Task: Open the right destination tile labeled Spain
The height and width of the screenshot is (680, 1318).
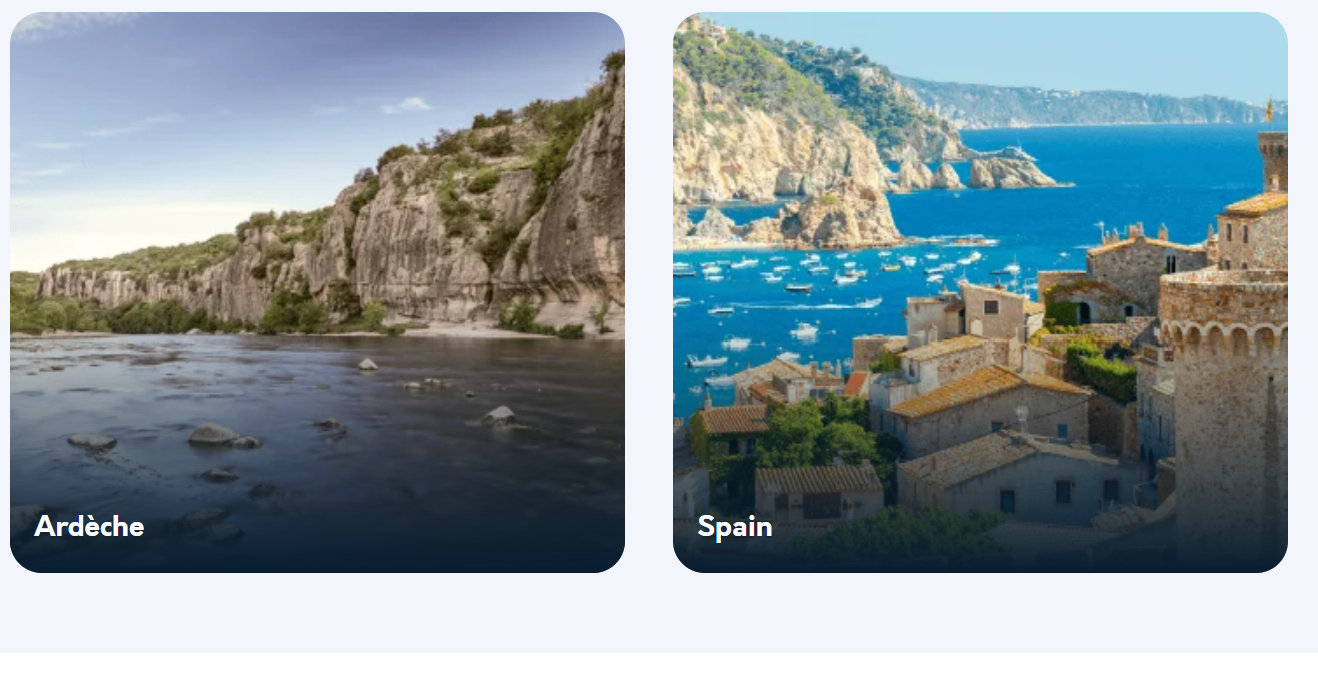Action: click(x=980, y=292)
